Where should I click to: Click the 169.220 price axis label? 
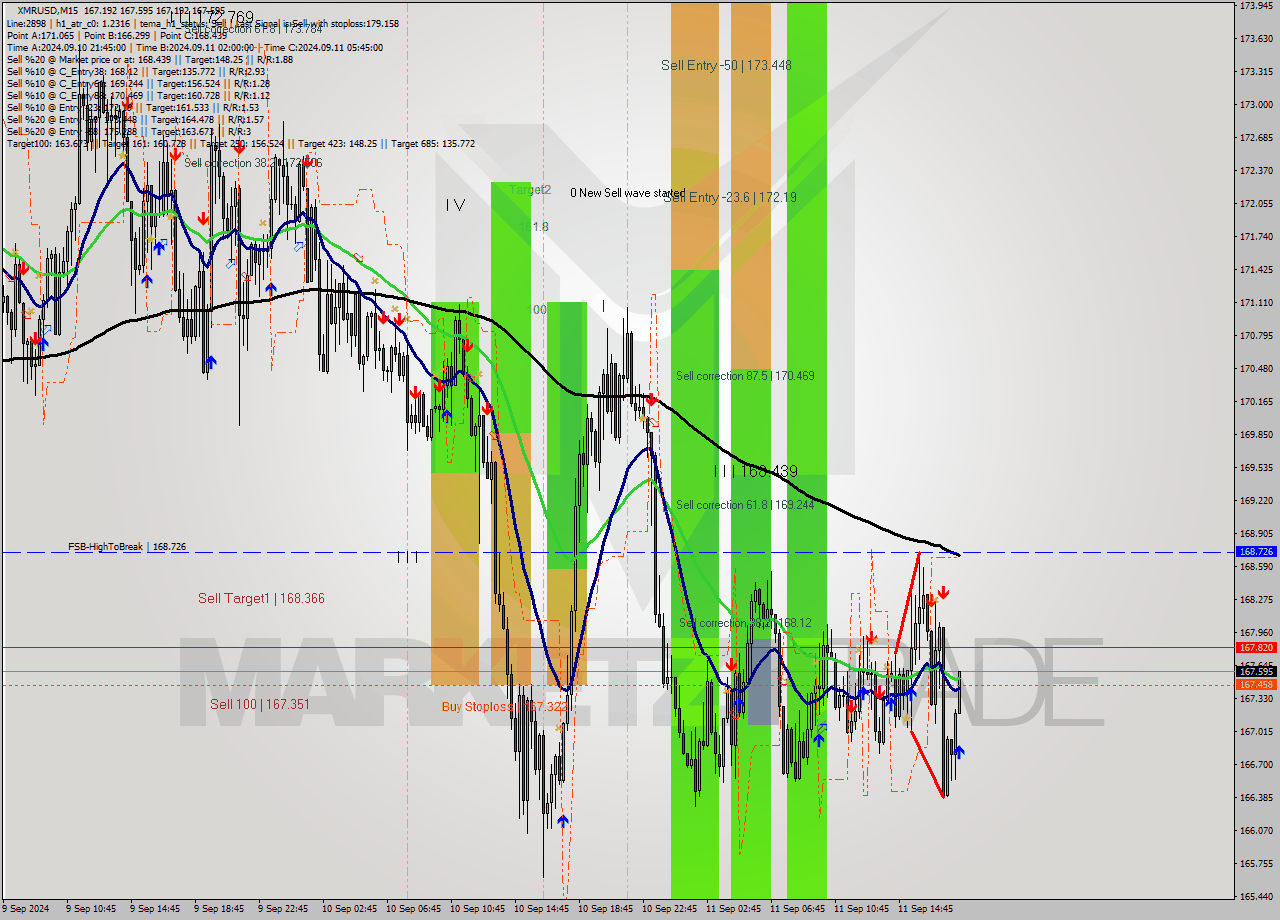pyautogui.click(x=1256, y=500)
